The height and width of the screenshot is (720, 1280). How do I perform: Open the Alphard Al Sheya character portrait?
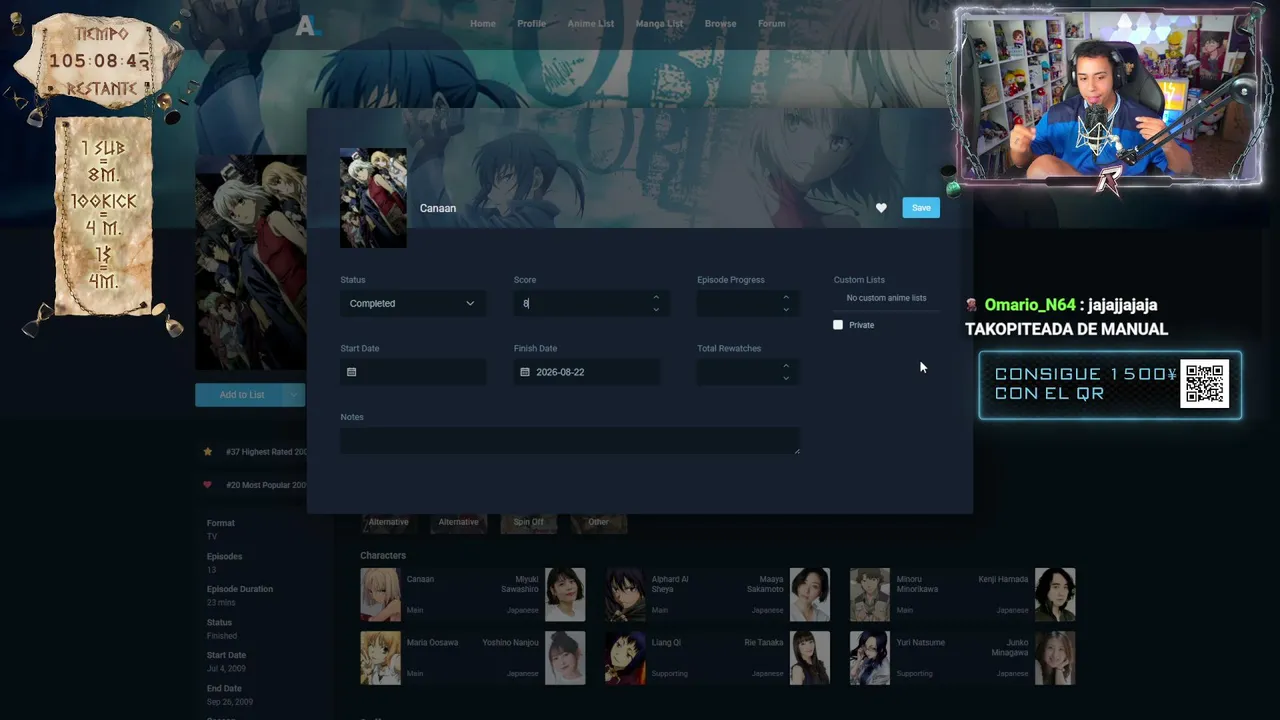point(625,595)
